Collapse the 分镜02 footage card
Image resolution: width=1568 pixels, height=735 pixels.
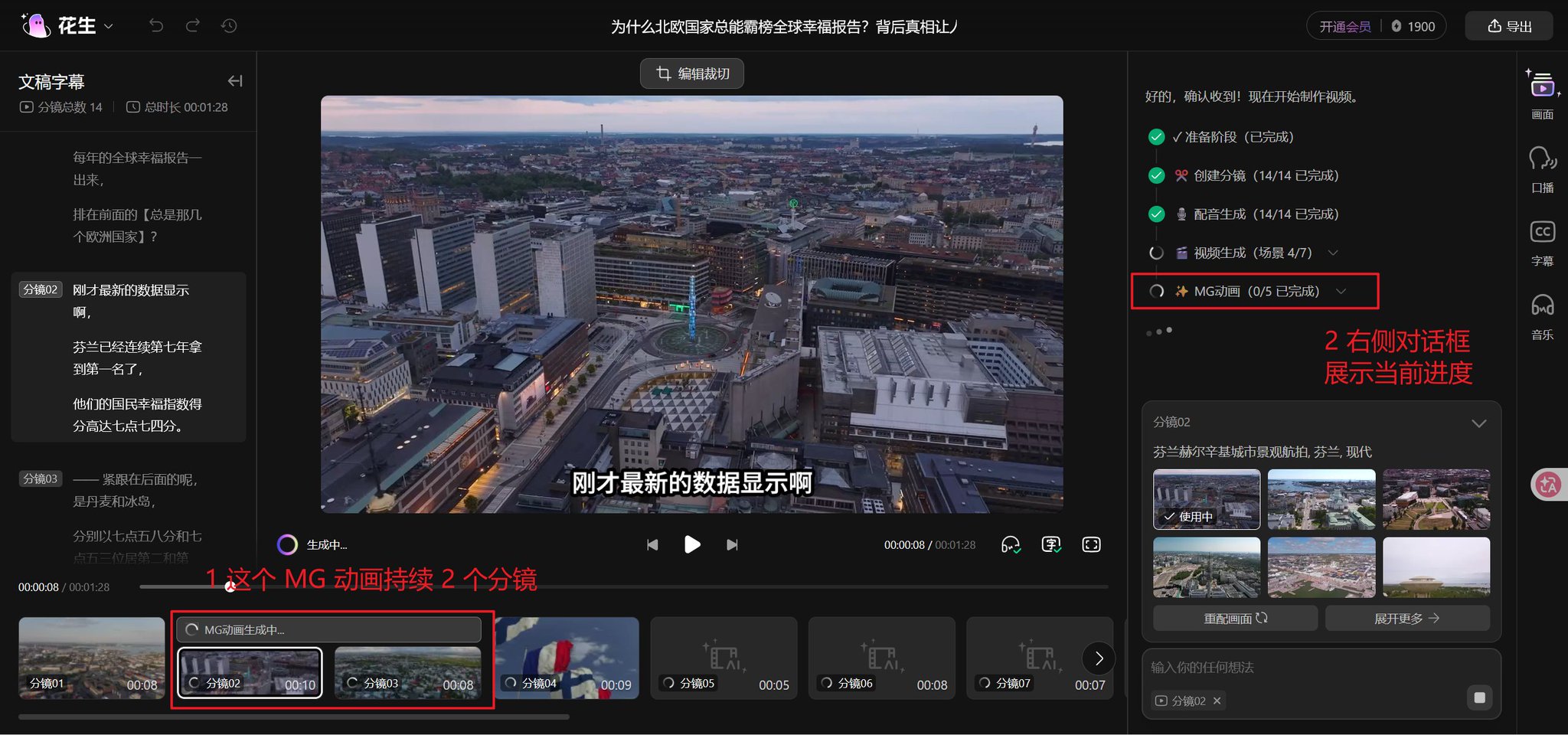click(x=1478, y=423)
